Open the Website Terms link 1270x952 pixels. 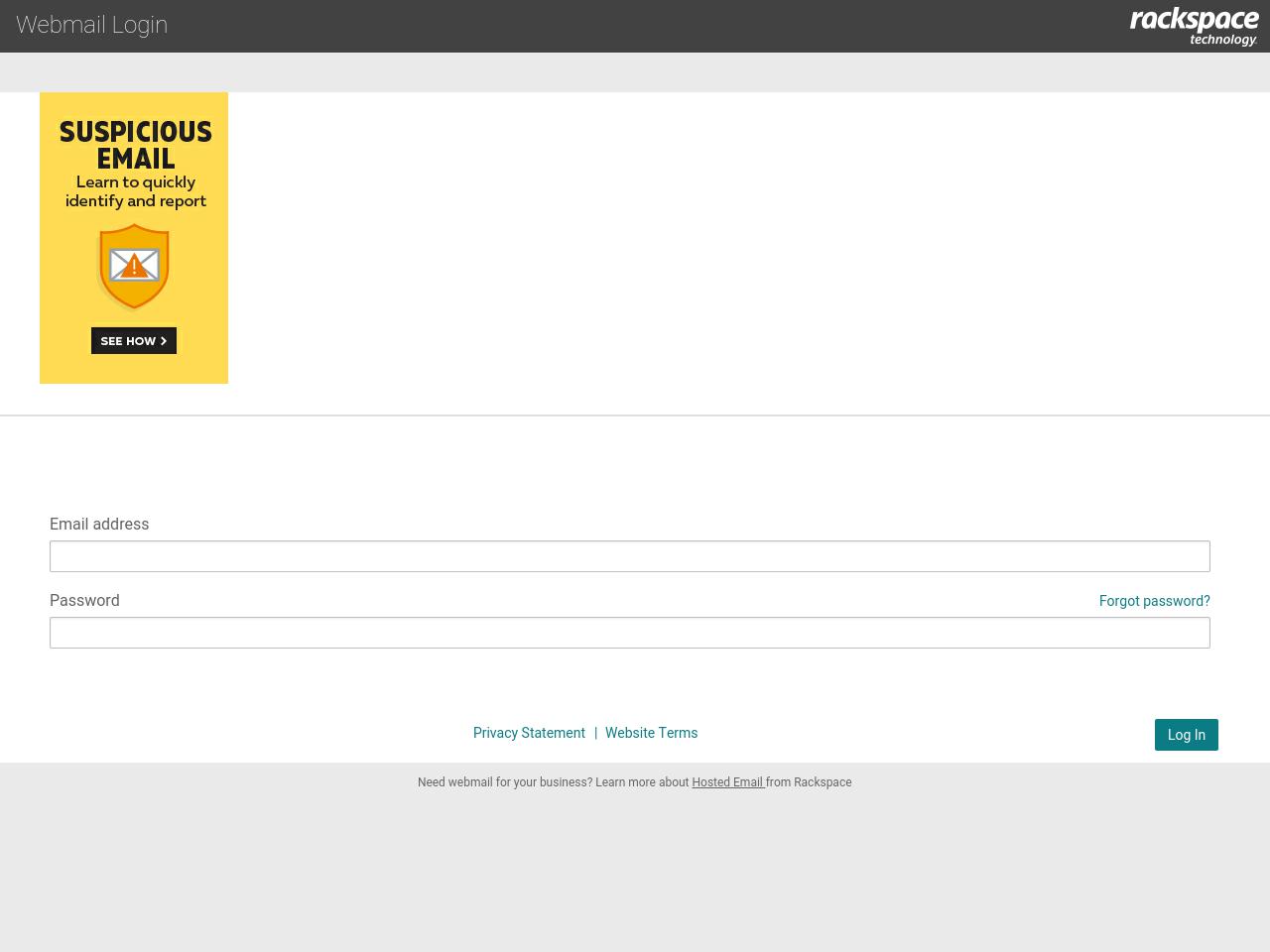click(x=651, y=733)
